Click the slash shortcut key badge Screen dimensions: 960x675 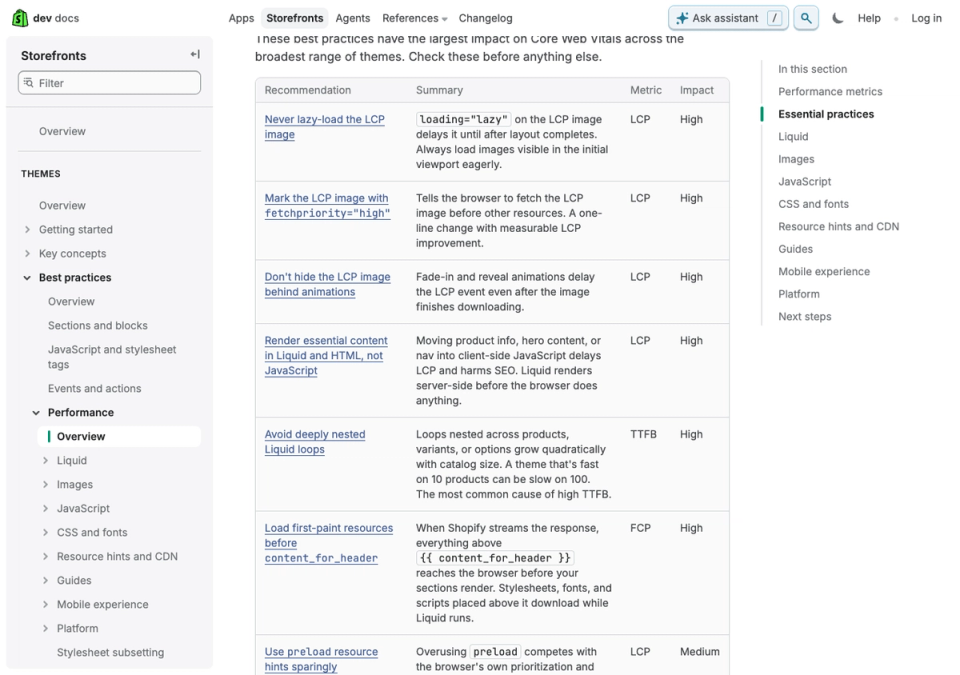[x=774, y=18]
